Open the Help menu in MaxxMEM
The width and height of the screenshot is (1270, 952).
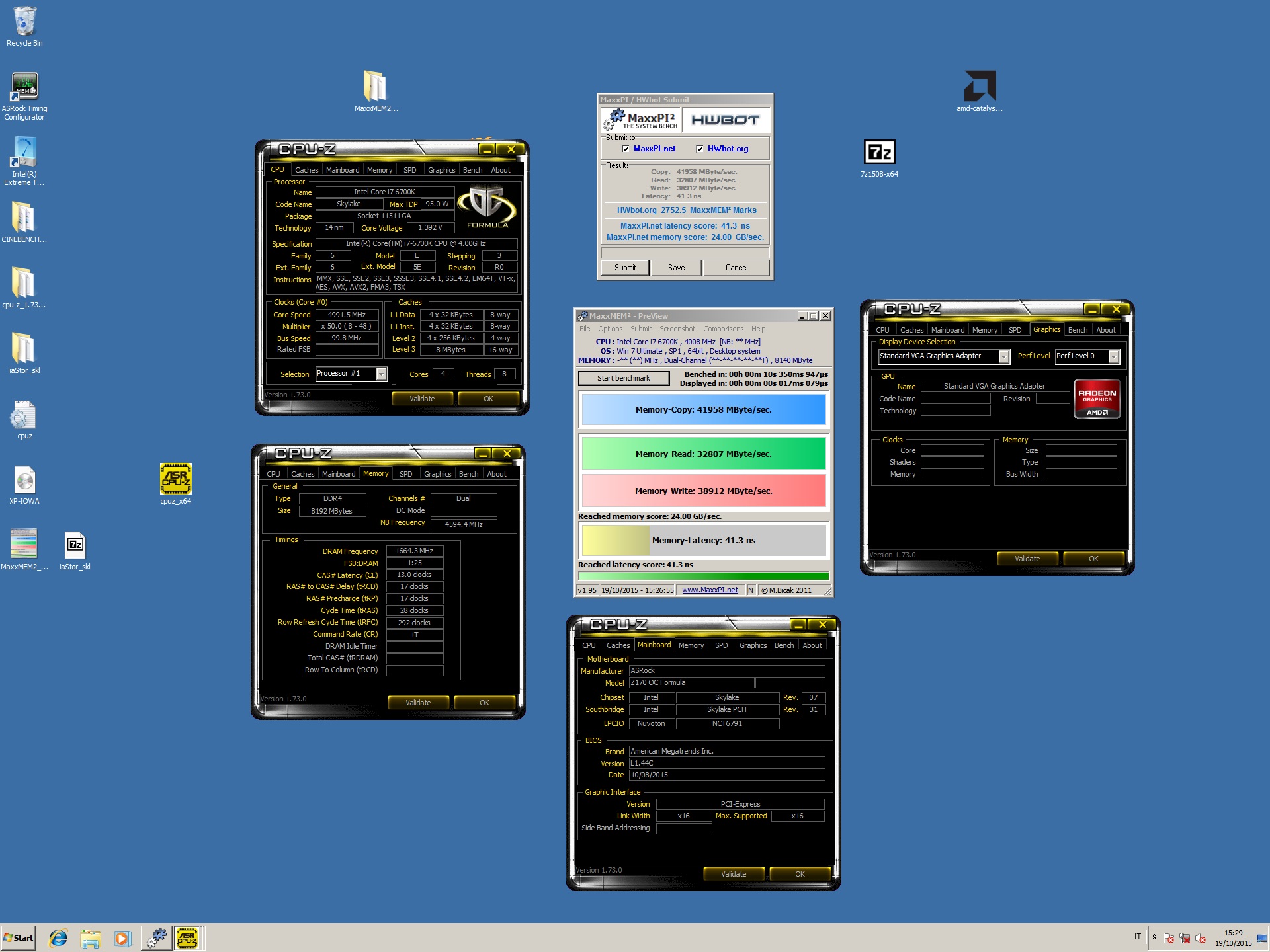click(x=758, y=329)
